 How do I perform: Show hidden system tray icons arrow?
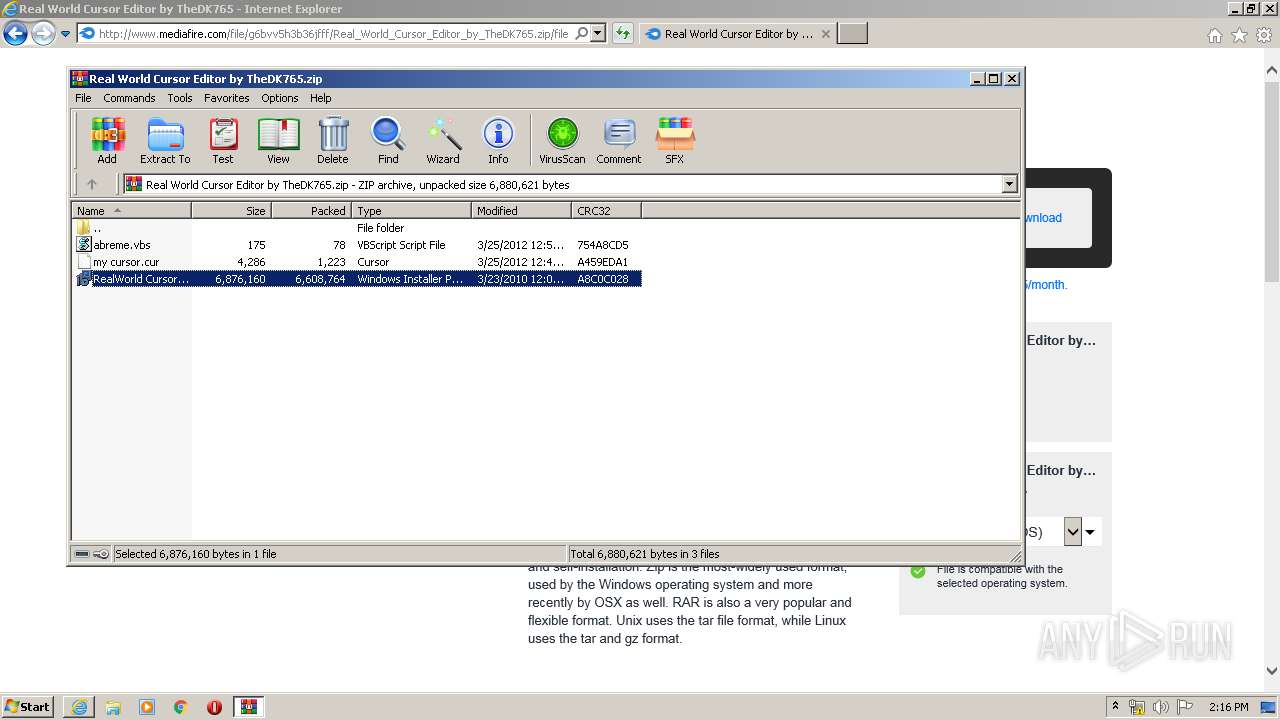tap(1116, 707)
